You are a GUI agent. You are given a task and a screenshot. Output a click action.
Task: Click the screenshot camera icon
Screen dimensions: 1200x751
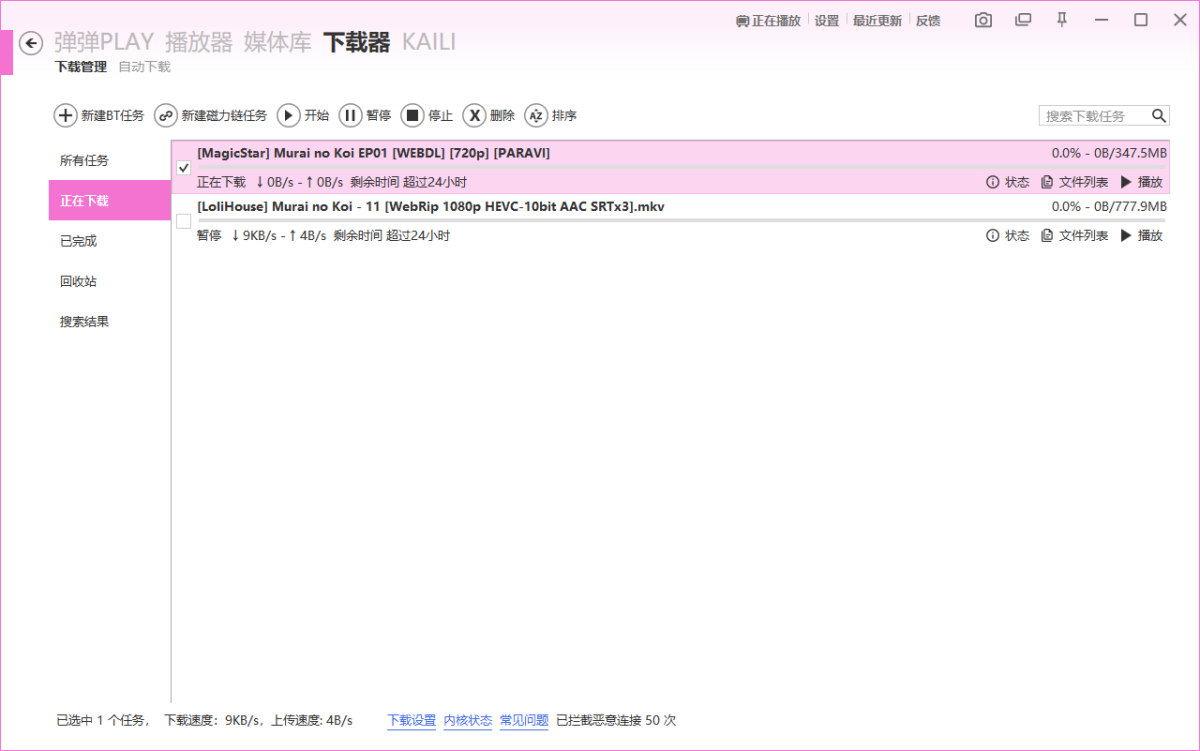(983, 20)
